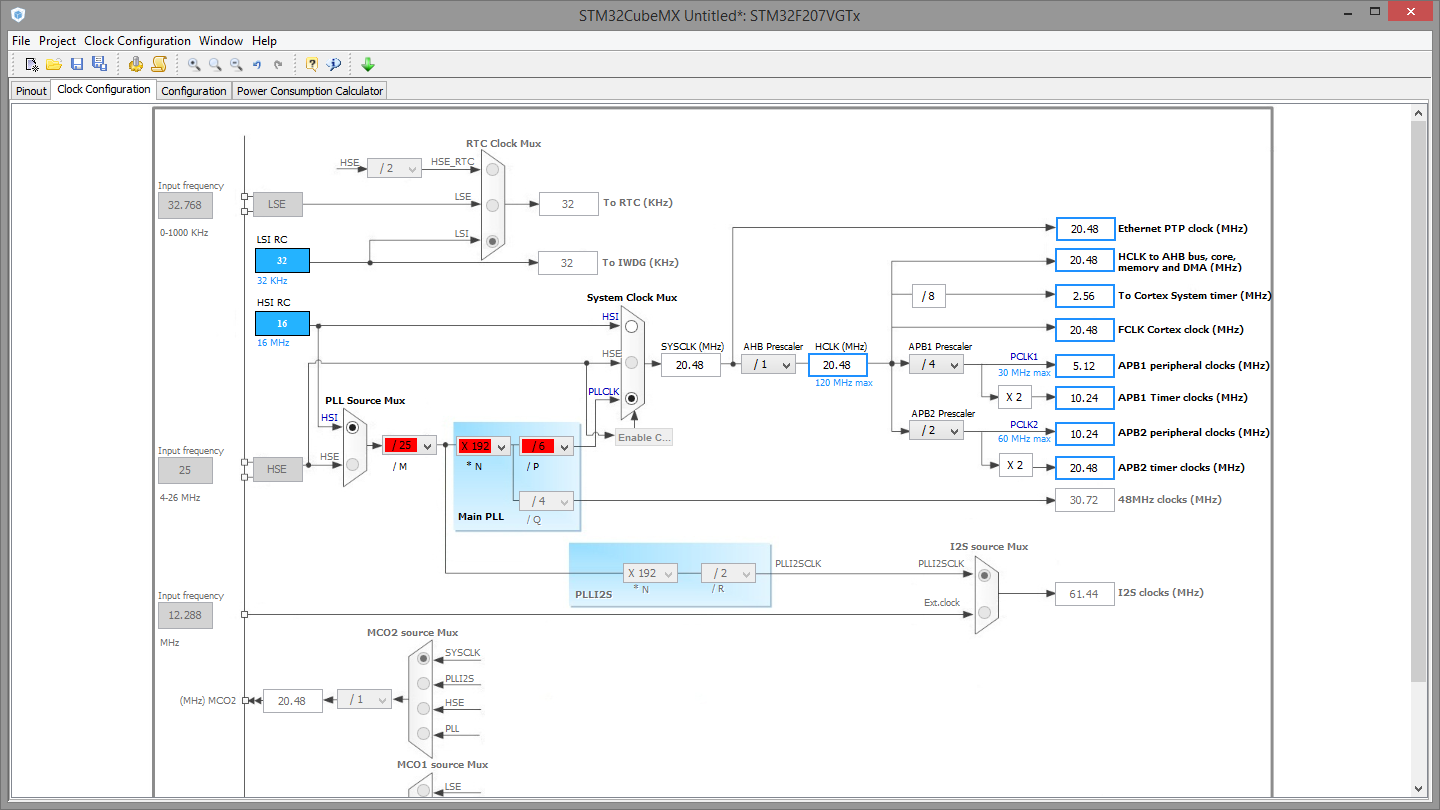Open the AHB Prescaler dropdown
This screenshot has height=810, width=1440.
point(768,364)
